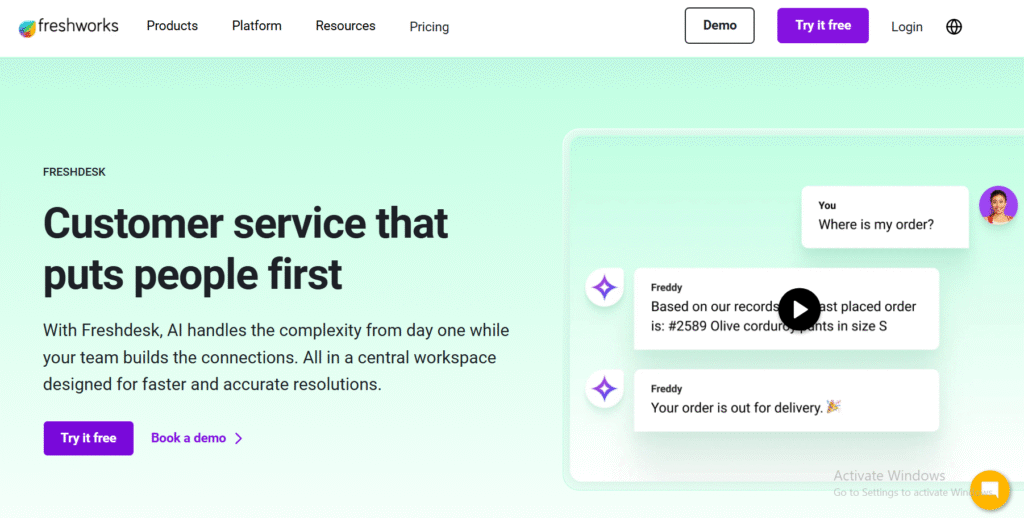1024x518 pixels.
Task: Click the "Where is my order?" chat bubble
Action: 885,216
